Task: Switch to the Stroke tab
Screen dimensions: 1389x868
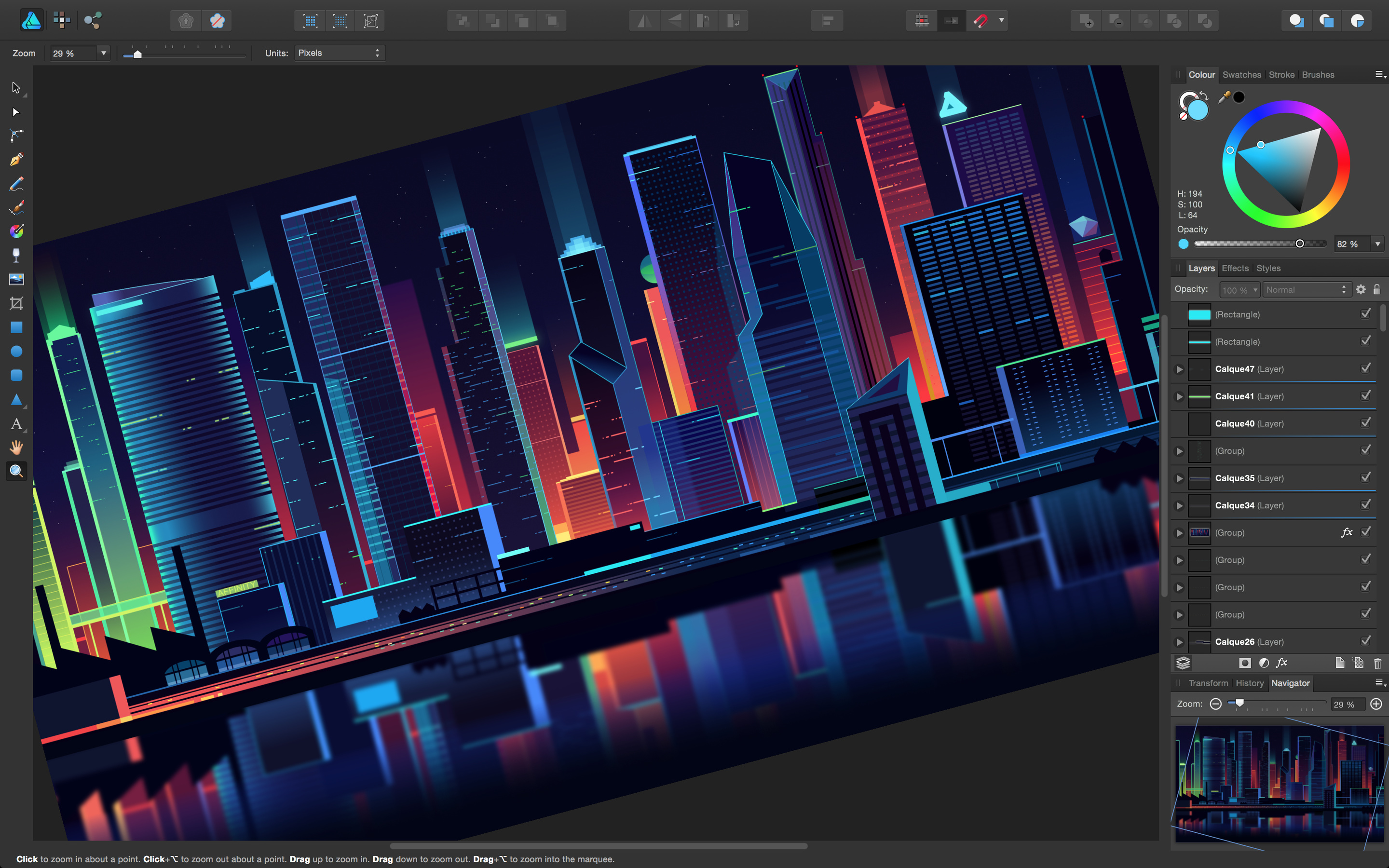Action: click(x=1281, y=75)
